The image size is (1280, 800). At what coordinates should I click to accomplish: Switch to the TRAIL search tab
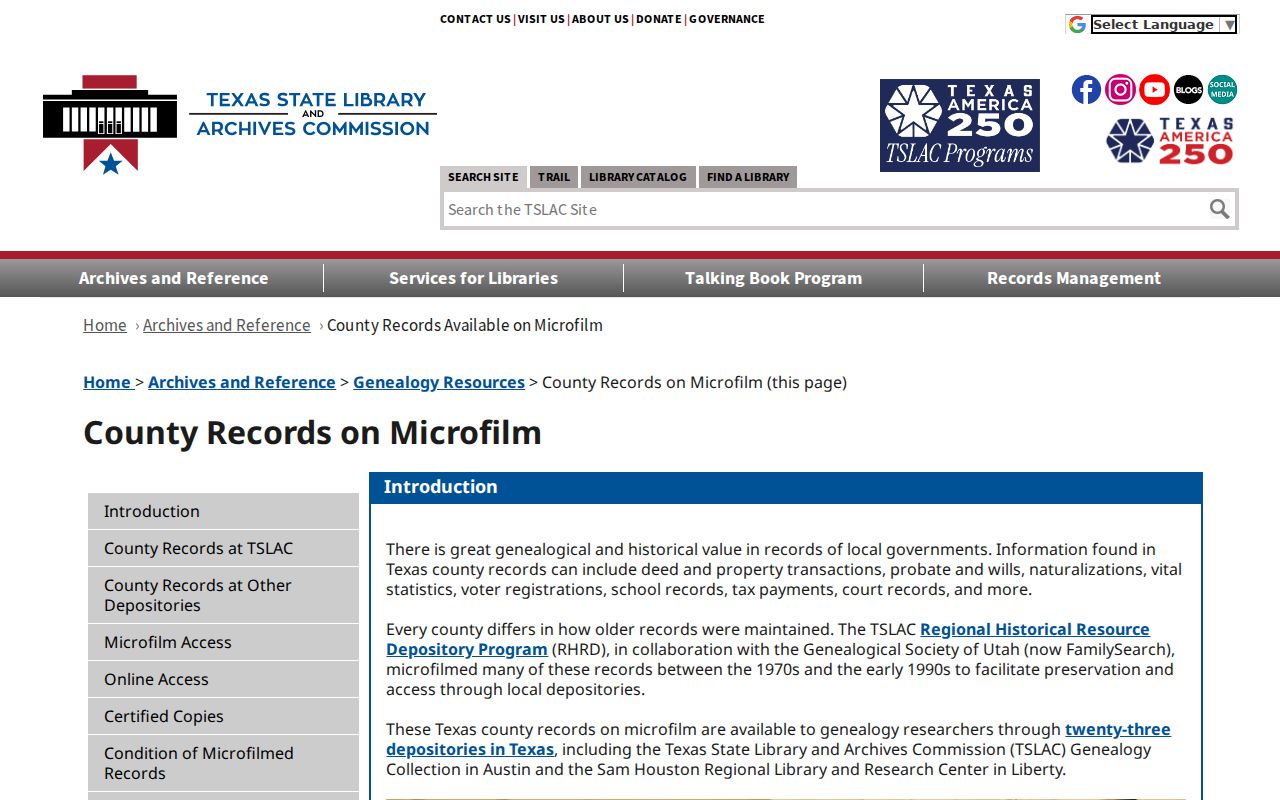(x=554, y=177)
